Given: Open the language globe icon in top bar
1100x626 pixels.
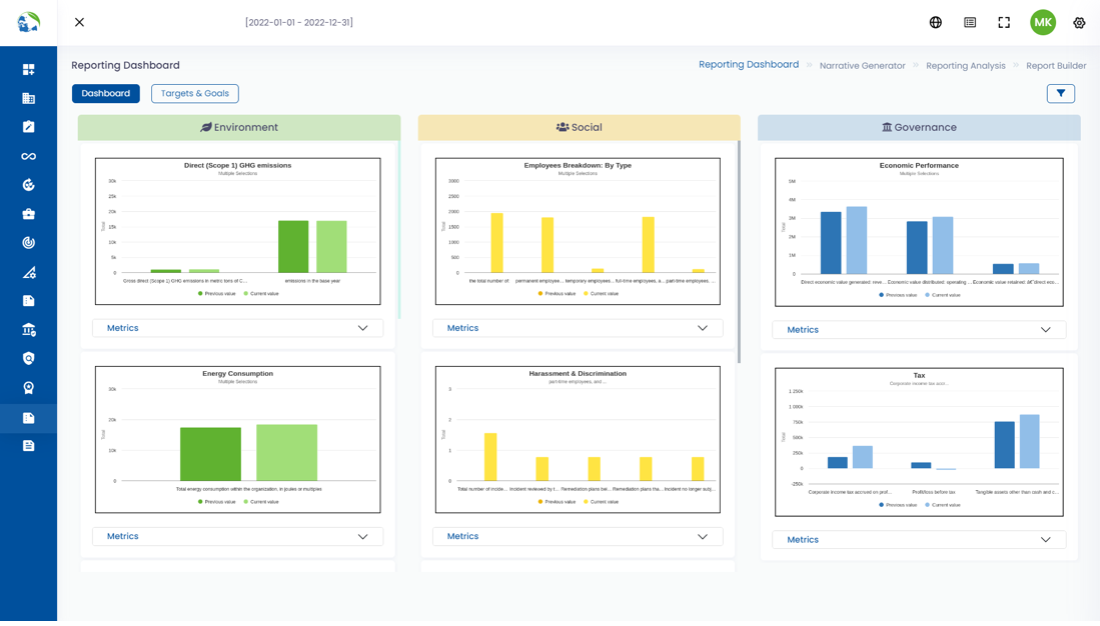Looking at the screenshot, I should coord(936,22).
